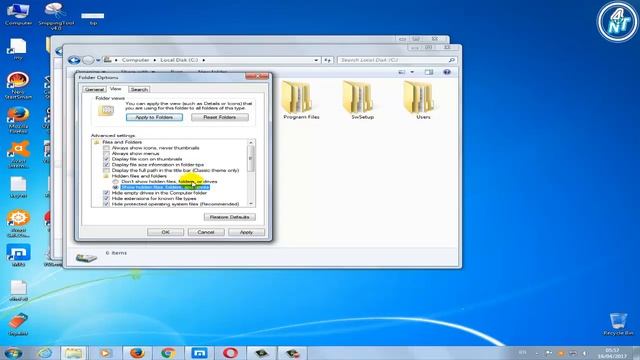Click the Change your view icon in Explorer
640x360 pixels.
[402, 72]
